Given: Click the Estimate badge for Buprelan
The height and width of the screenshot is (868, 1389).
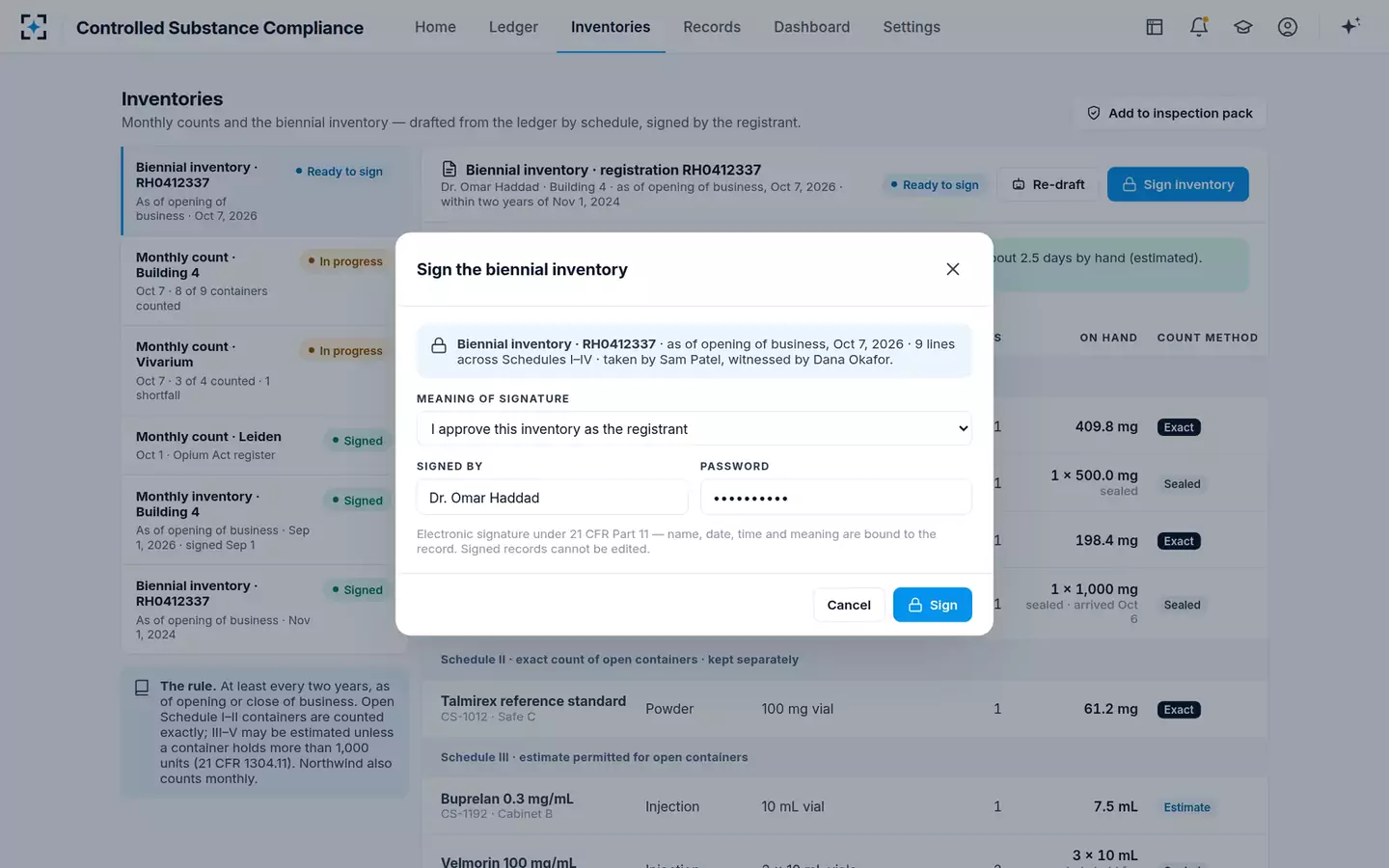Looking at the screenshot, I should click(1186, 807).
